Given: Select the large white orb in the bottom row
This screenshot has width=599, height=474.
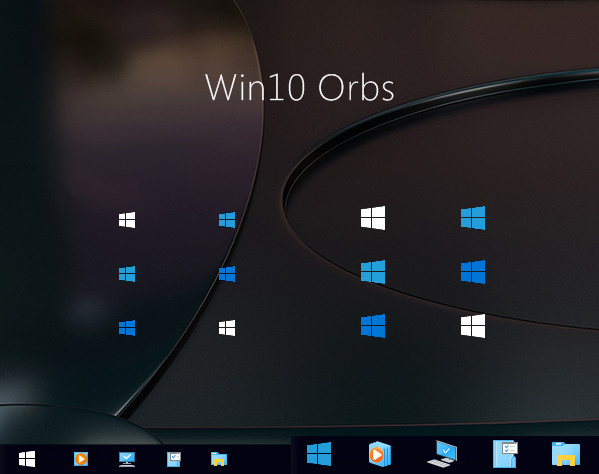Looking at the screenshot, I should 473,326.
